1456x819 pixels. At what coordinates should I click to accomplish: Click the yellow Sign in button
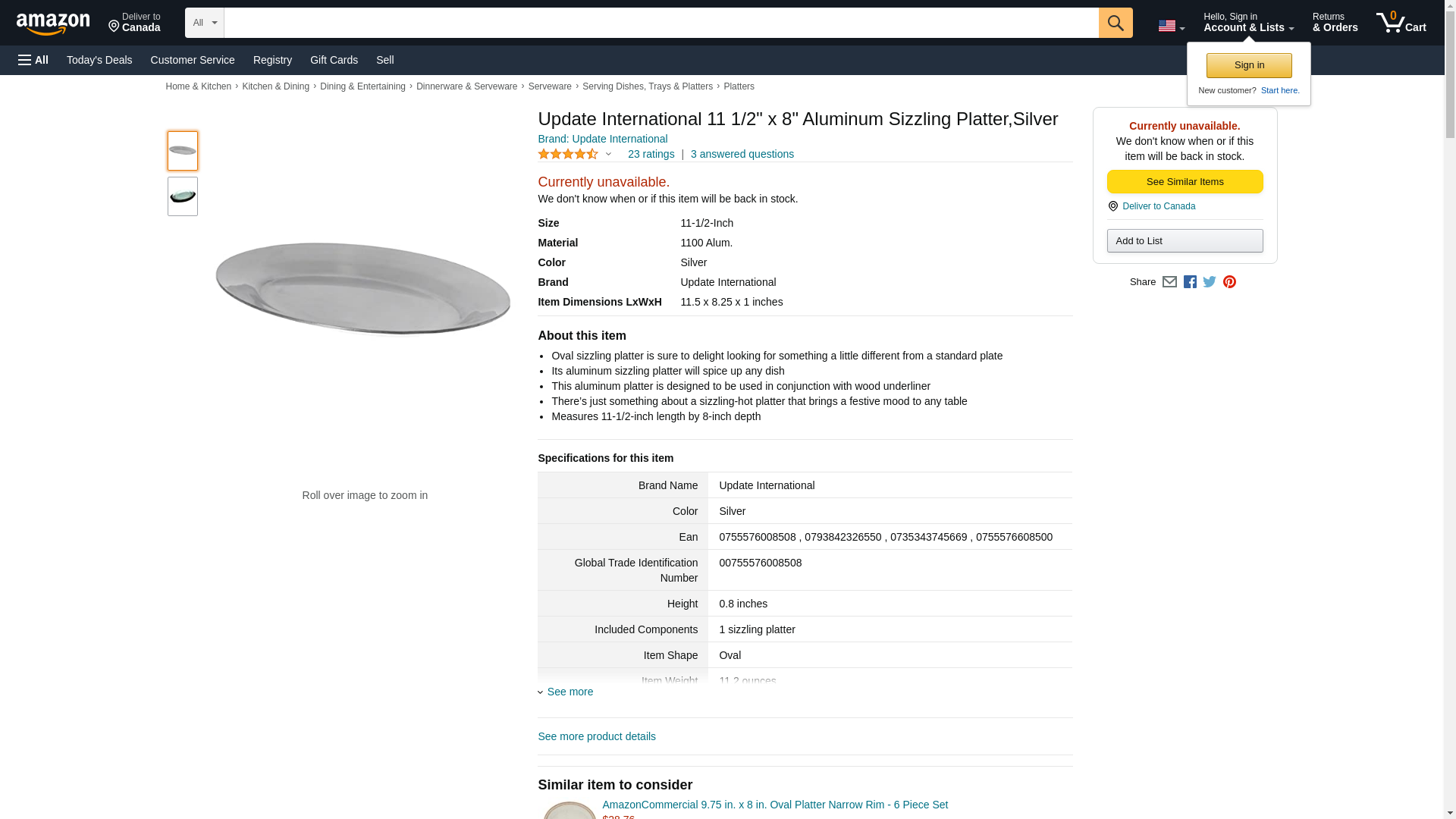(x=1249, y=65)
